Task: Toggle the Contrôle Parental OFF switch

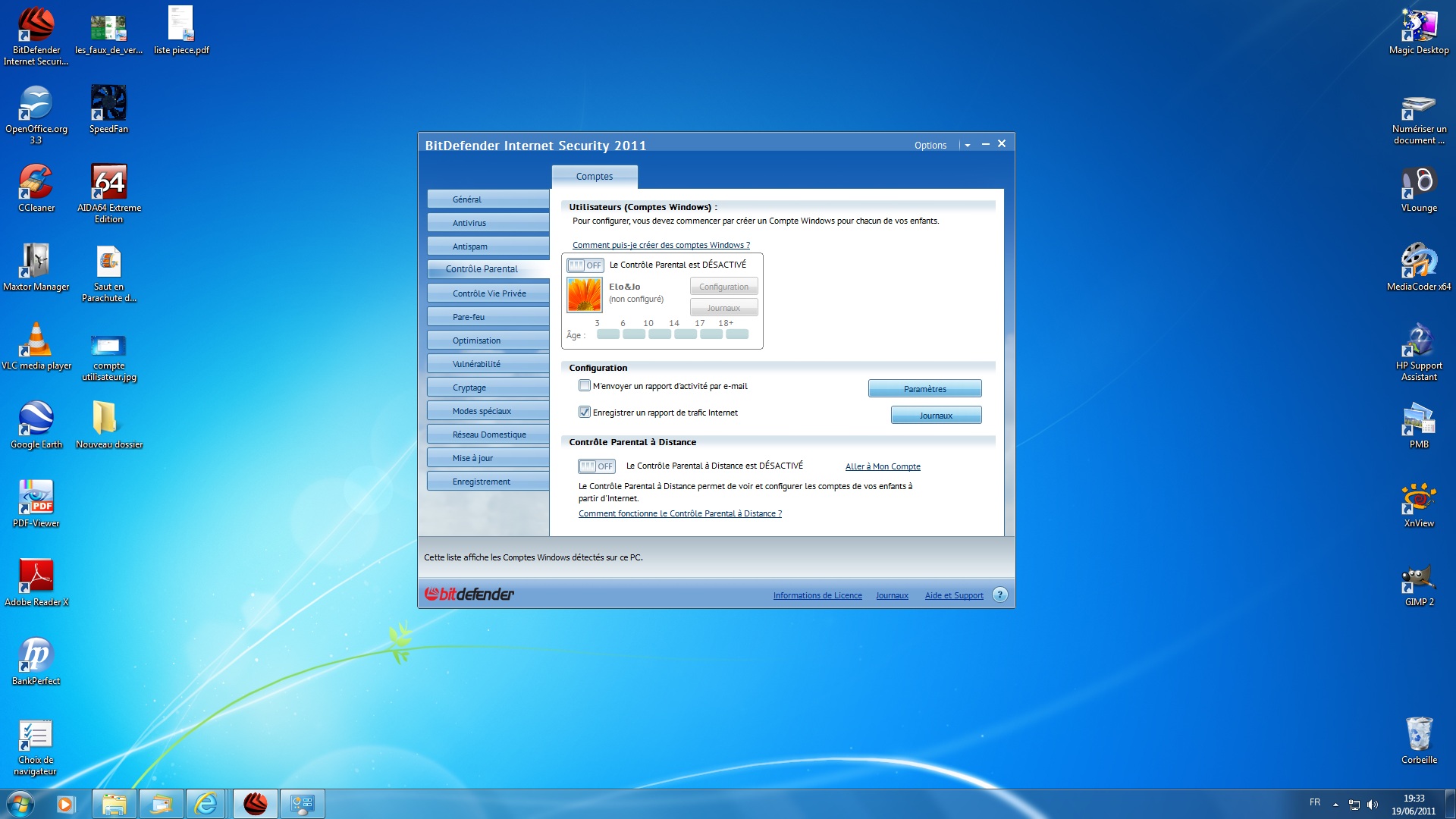Action: (x=585, y=265)
